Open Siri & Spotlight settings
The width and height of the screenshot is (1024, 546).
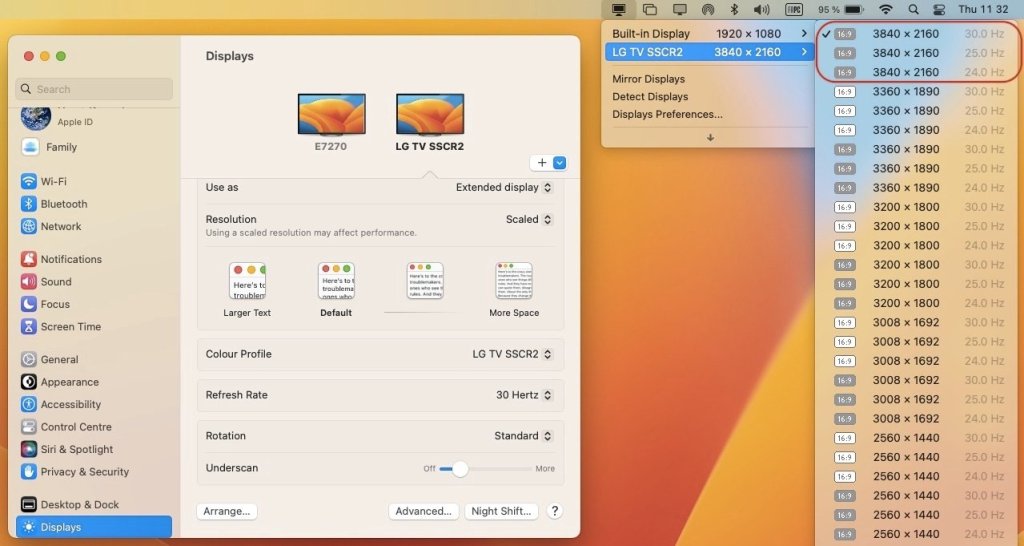(x=76, y=449)
